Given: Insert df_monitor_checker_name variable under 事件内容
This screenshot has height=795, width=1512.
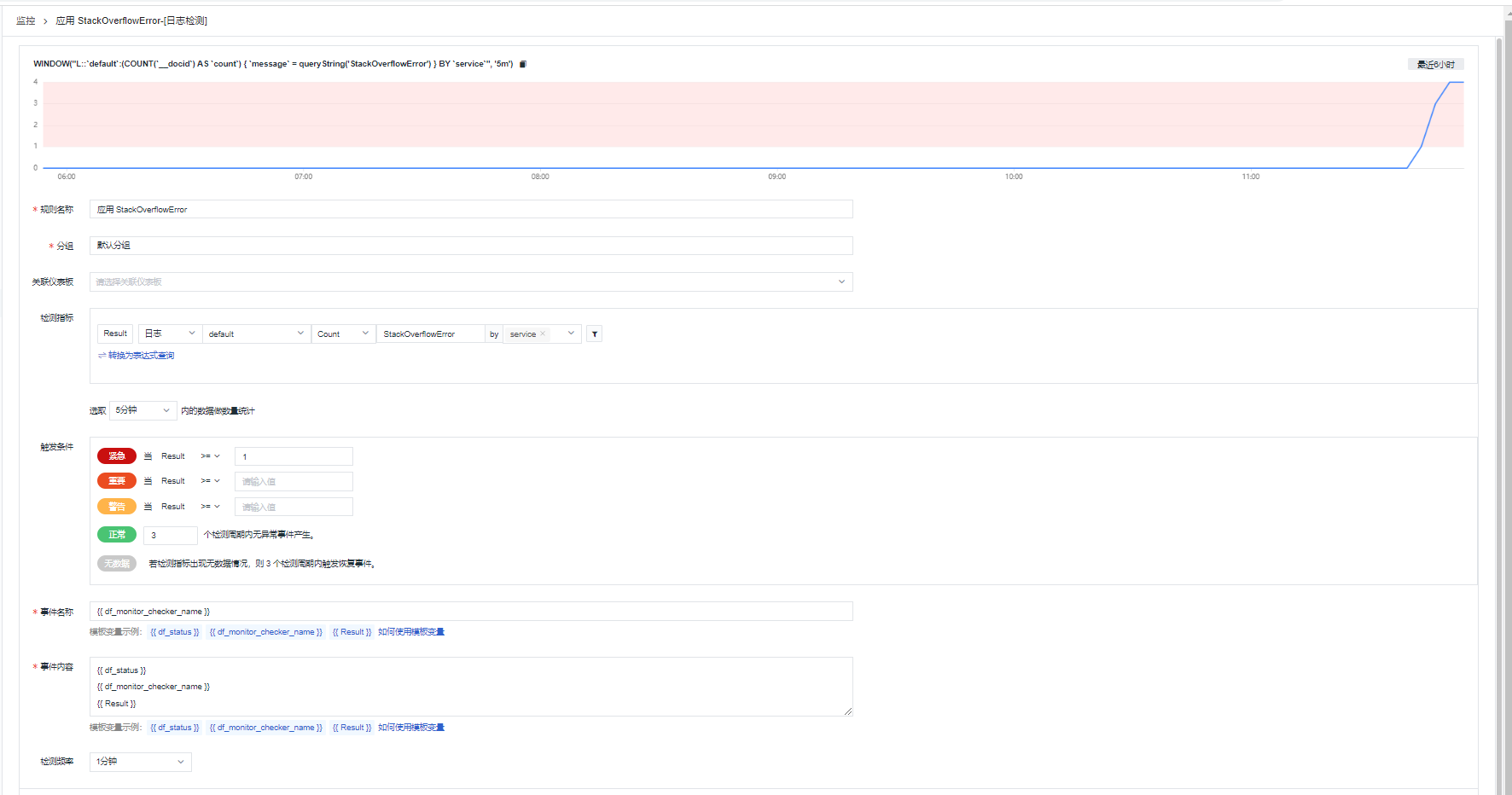Looking at the screenshot, I should coord(266,728).
